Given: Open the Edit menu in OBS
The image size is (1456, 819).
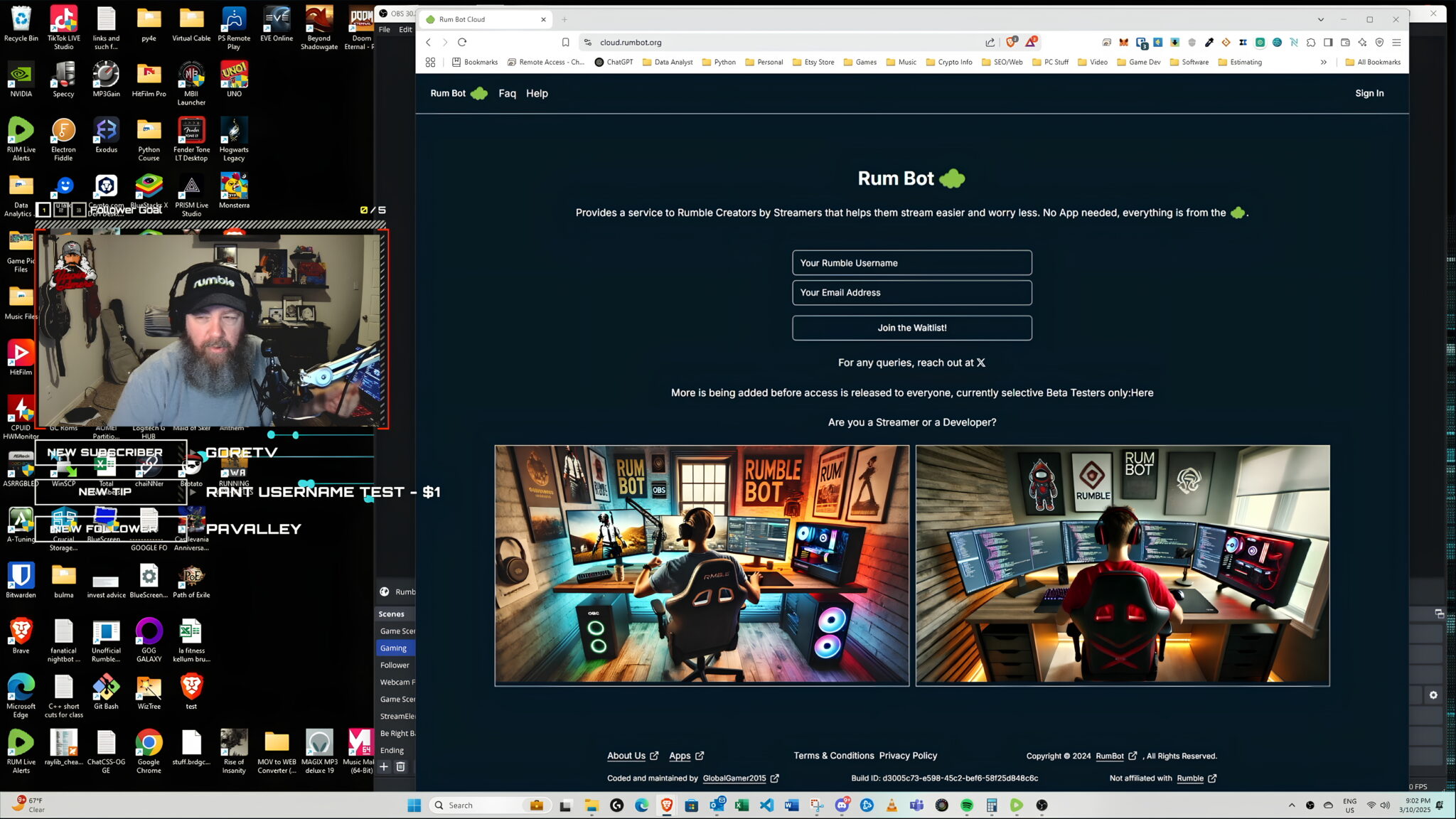Looking at the screenshot, I should (405, 29).
